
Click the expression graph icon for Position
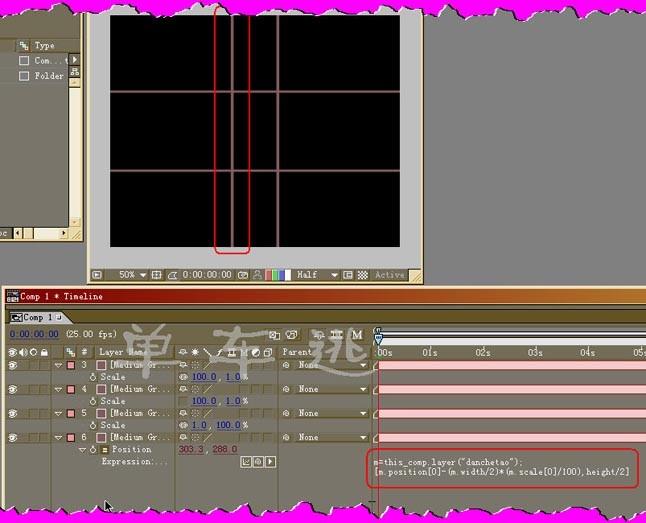(x=246, y=461)
